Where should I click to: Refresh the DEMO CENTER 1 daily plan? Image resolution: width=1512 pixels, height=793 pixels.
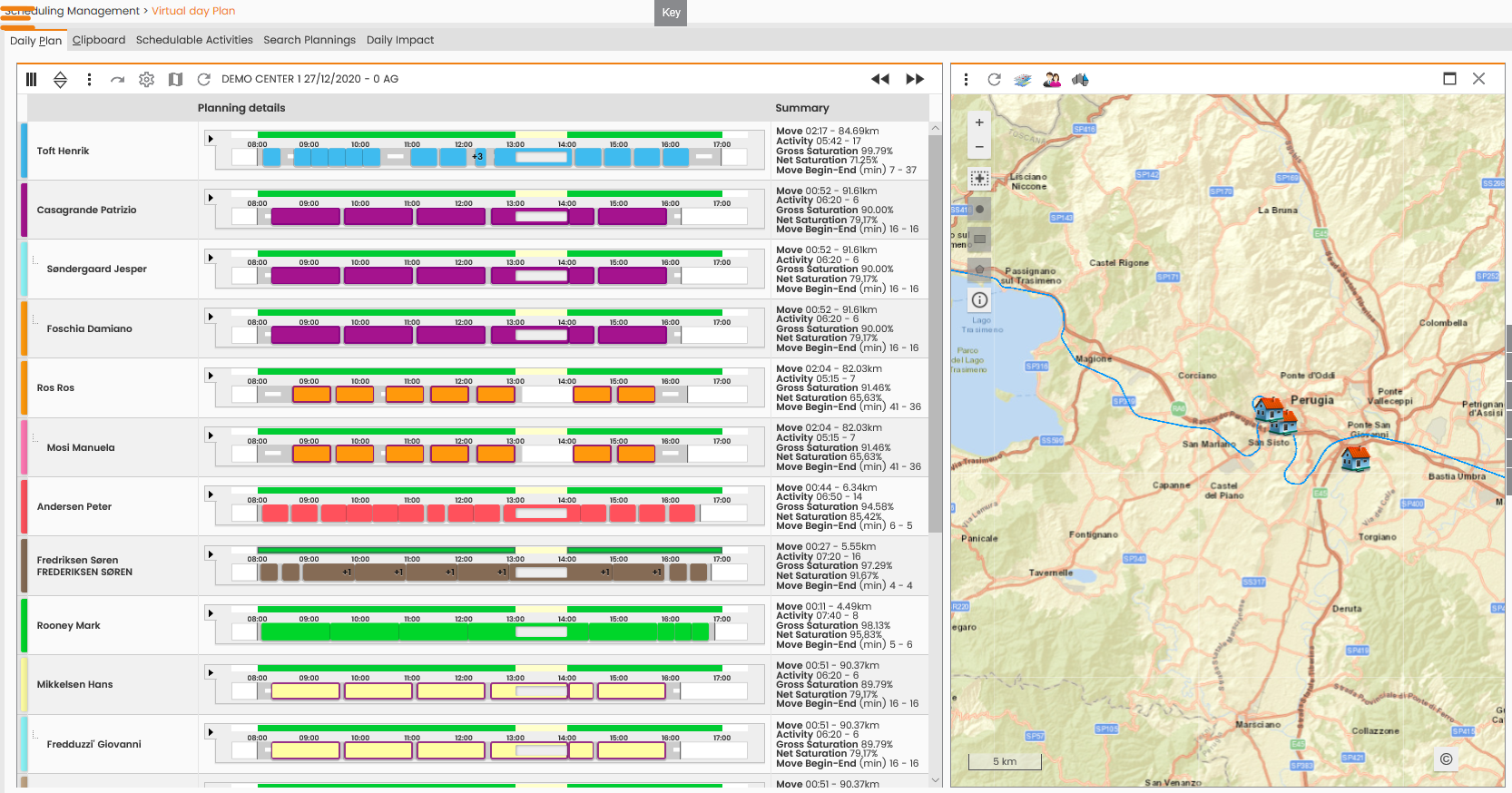coord(203,79)
